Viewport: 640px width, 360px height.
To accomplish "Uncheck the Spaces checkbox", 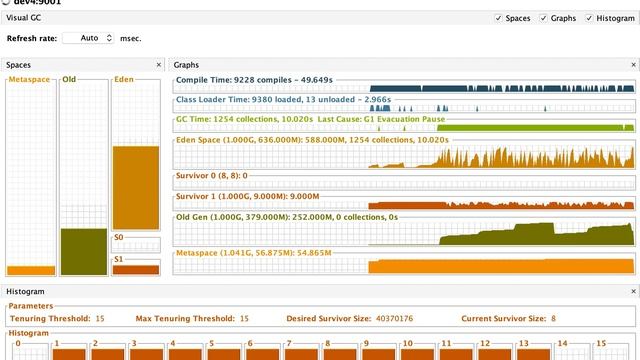I will tap(498, 18).
